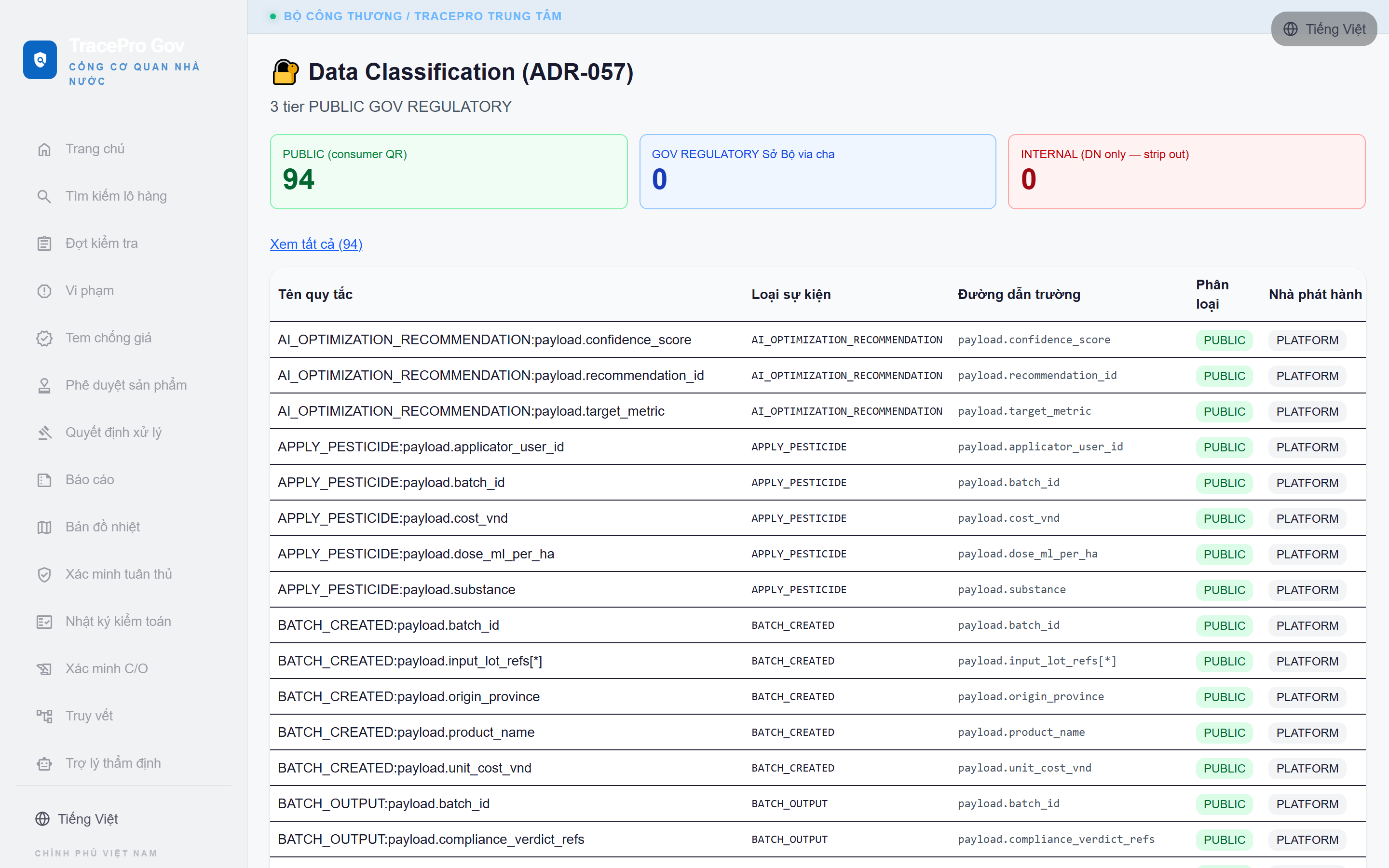Click the Loại sự kiện column header
1389x868 pixels.
(791, 295)
